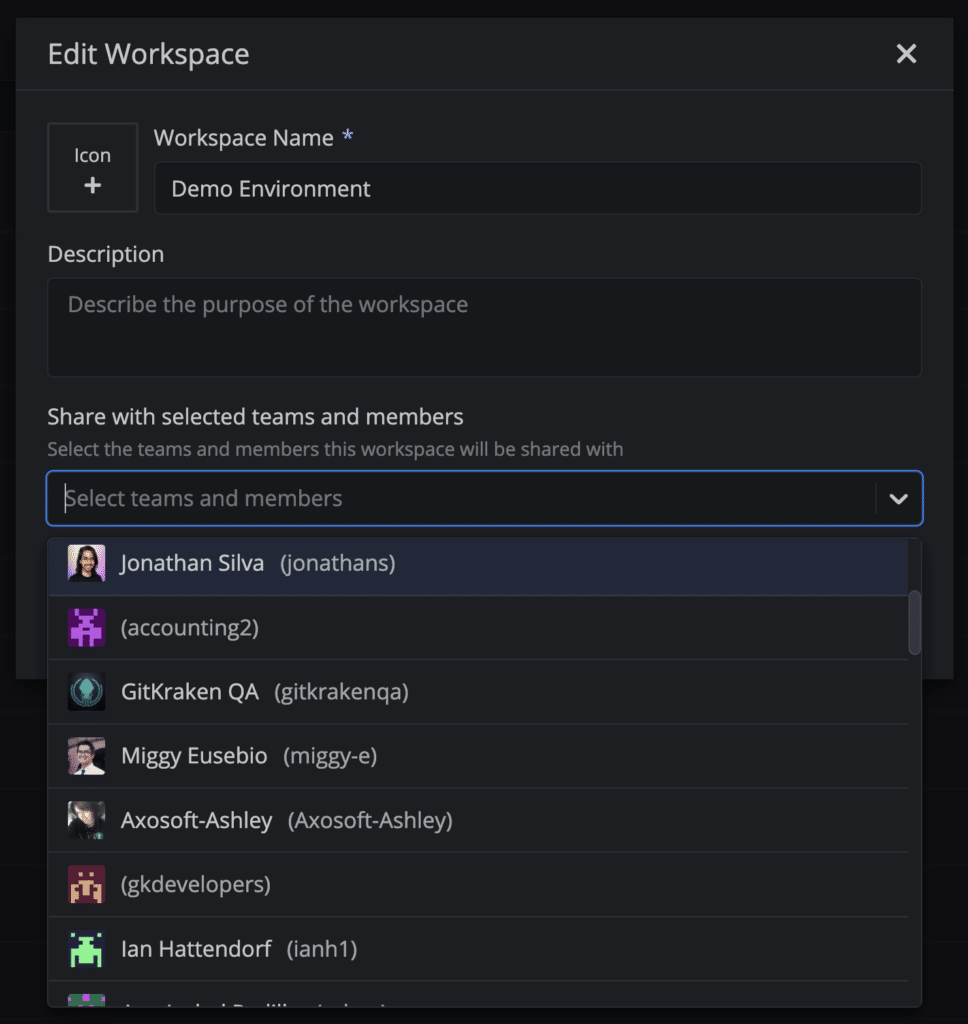
Task: Add a workspace icon with plus button
Action: (x=92, y=168)
